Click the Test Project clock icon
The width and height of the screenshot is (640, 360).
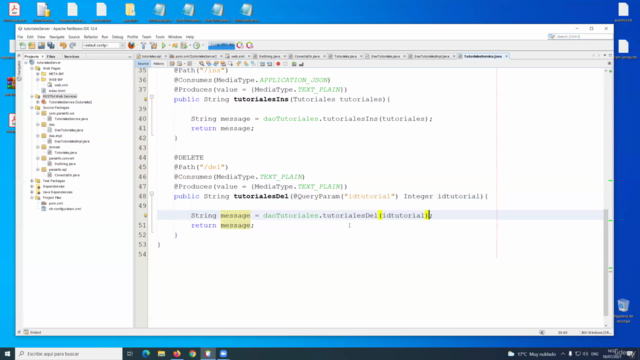coord(197,45)
